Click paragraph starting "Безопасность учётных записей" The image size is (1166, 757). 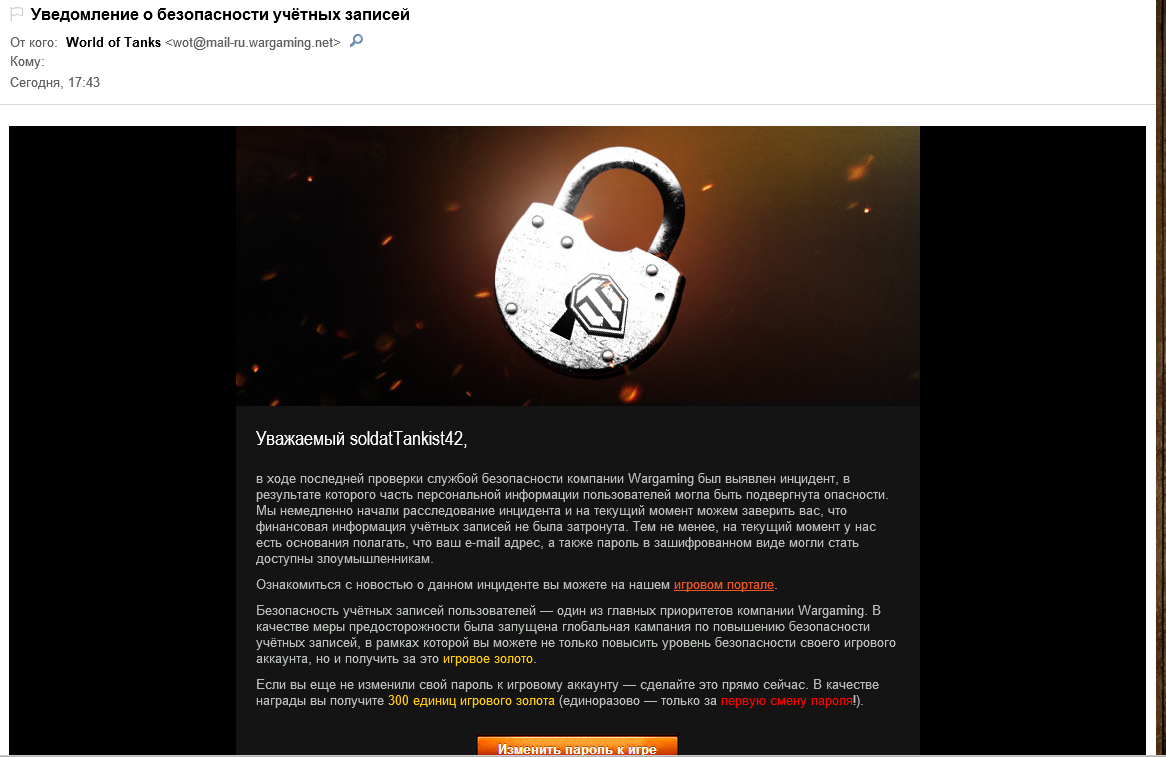click(576, 634)
